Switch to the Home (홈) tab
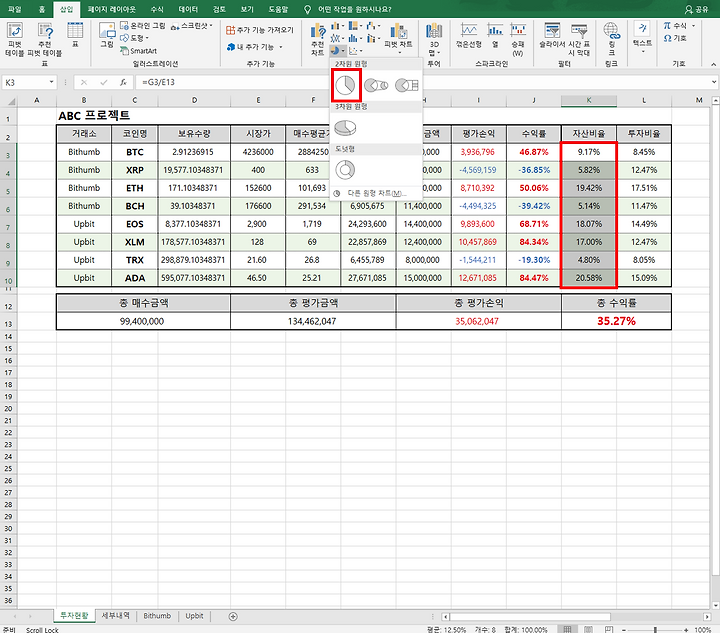Image resolution: width=720 pixels, height=633 pixels. [42, 9]
